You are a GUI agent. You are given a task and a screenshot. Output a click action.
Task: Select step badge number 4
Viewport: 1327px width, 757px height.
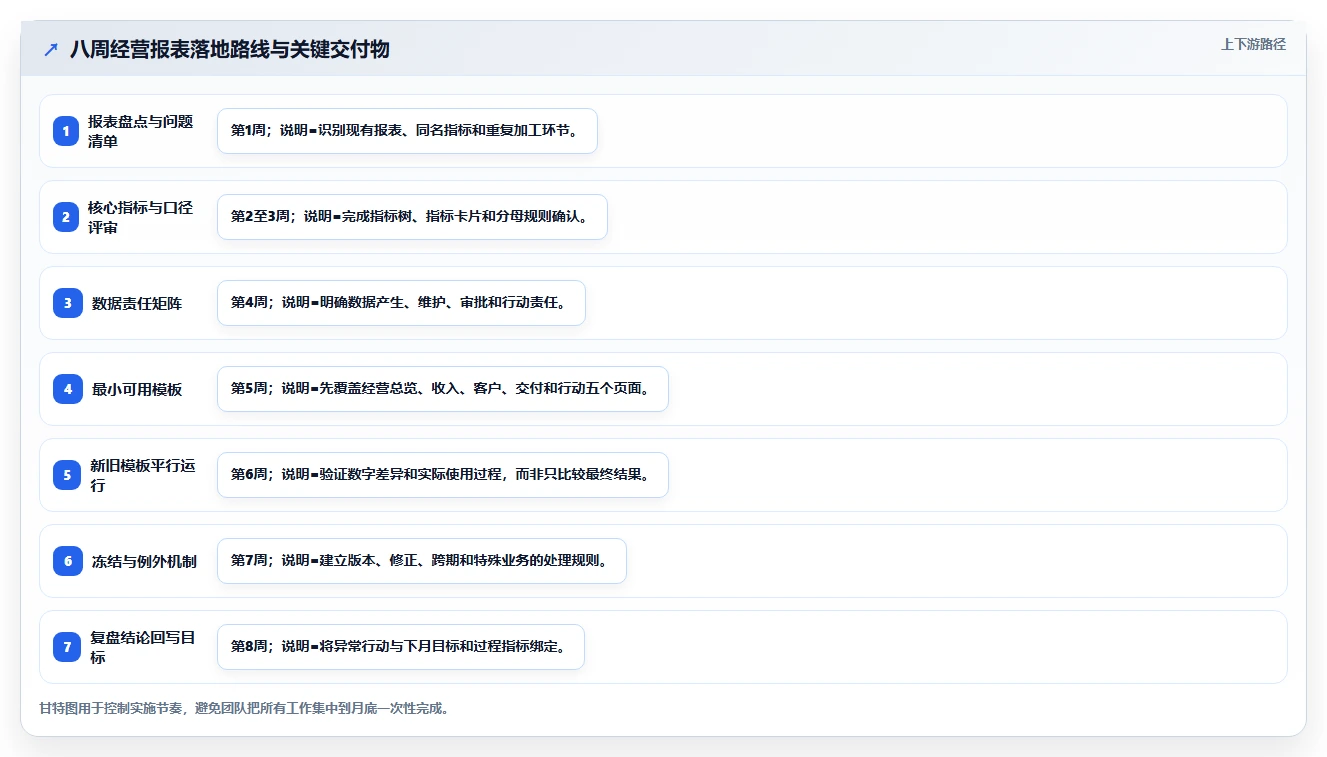[x=68, y=389]
